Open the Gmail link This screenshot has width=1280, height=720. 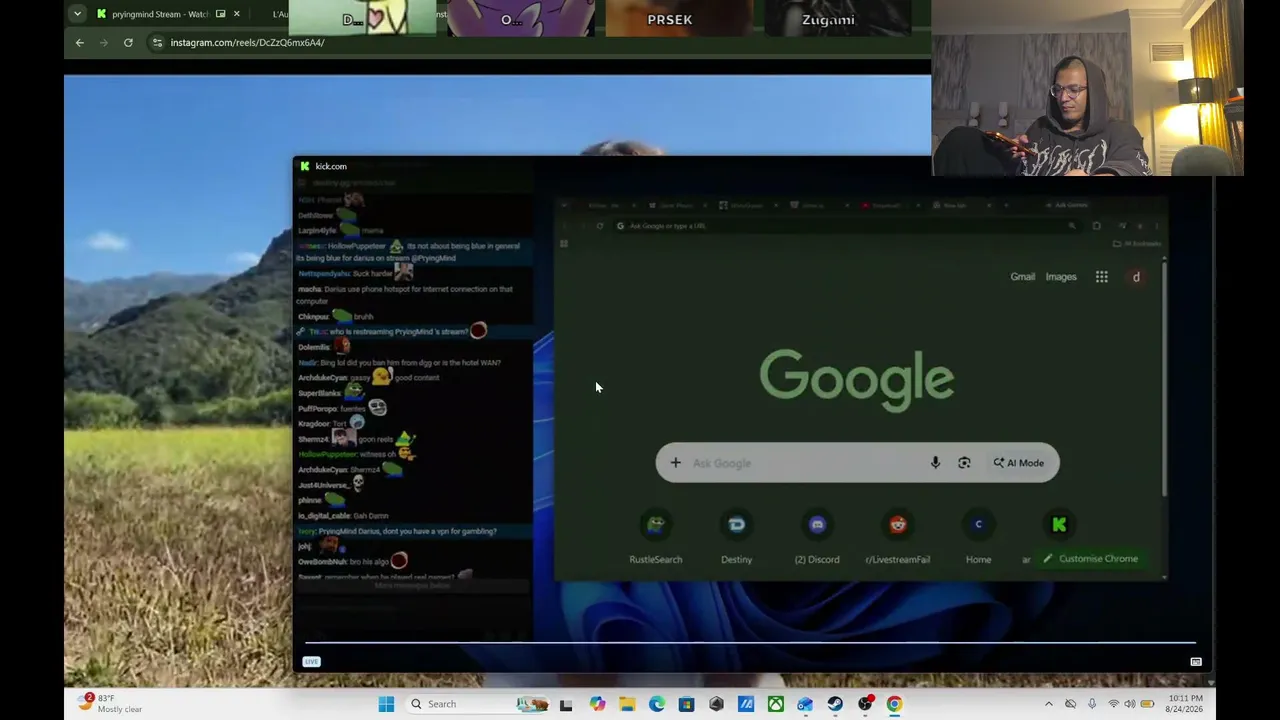tap(1022, 277)
